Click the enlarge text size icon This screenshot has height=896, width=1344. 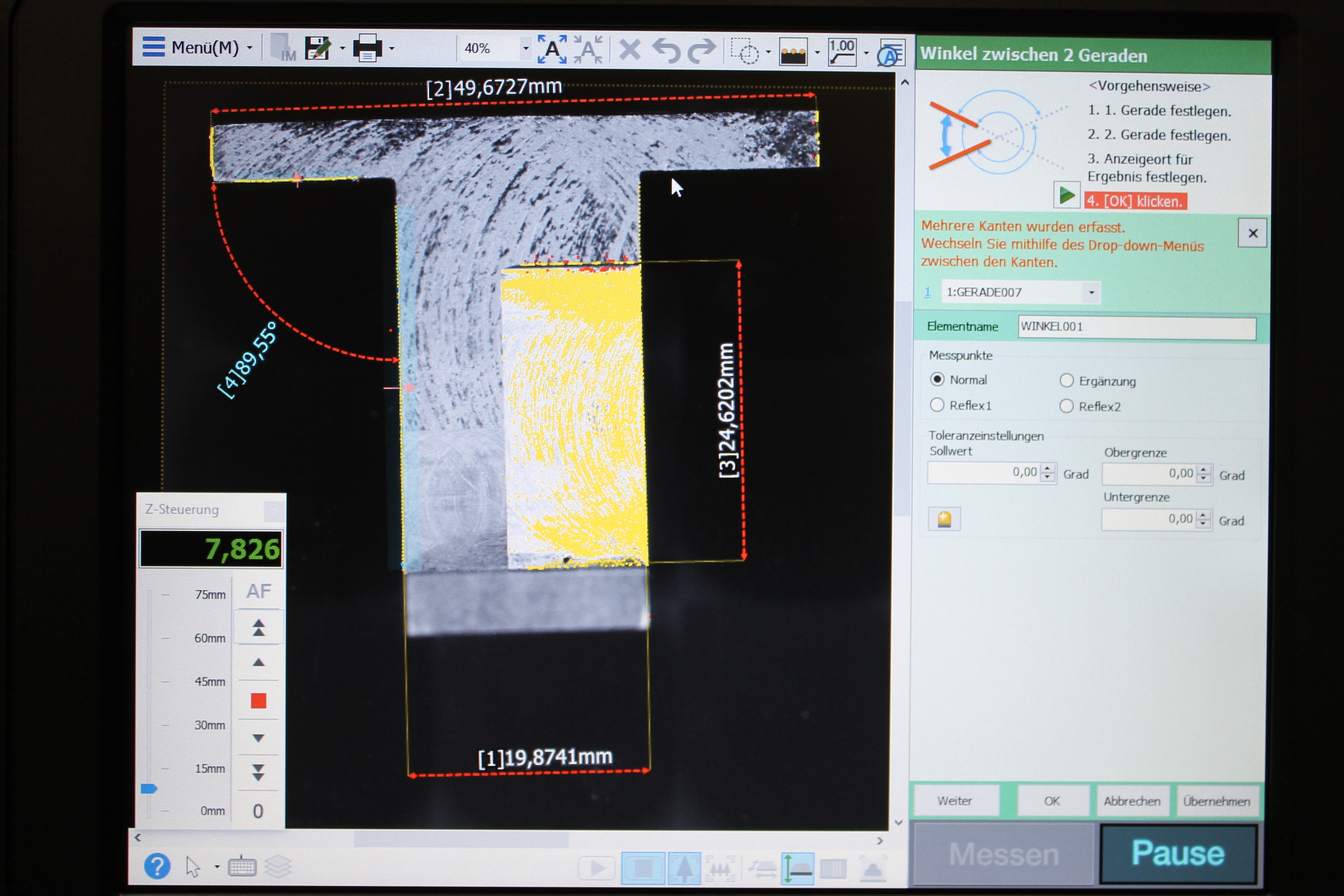(552, 49)
